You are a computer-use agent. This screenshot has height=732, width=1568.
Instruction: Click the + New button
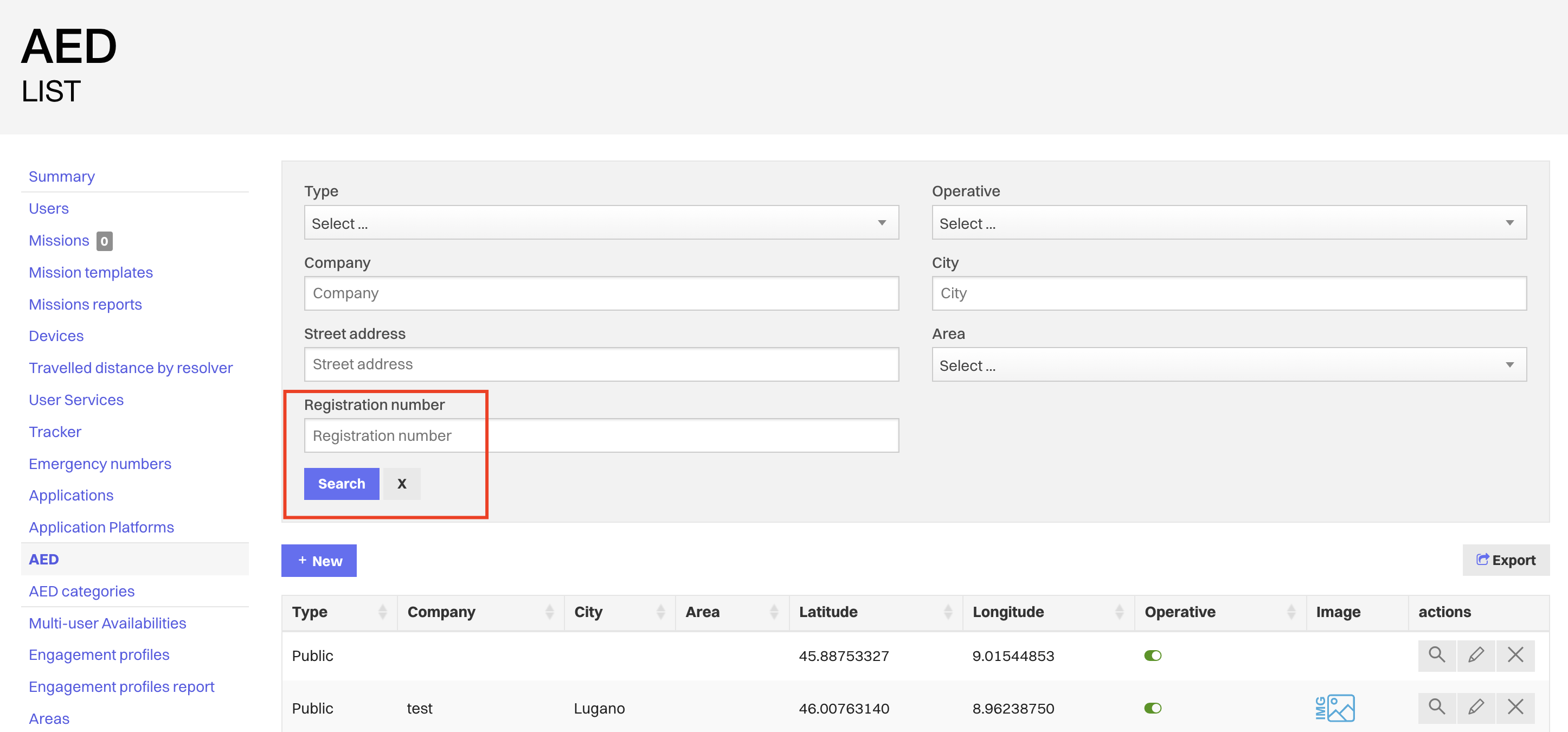(319, 561)
